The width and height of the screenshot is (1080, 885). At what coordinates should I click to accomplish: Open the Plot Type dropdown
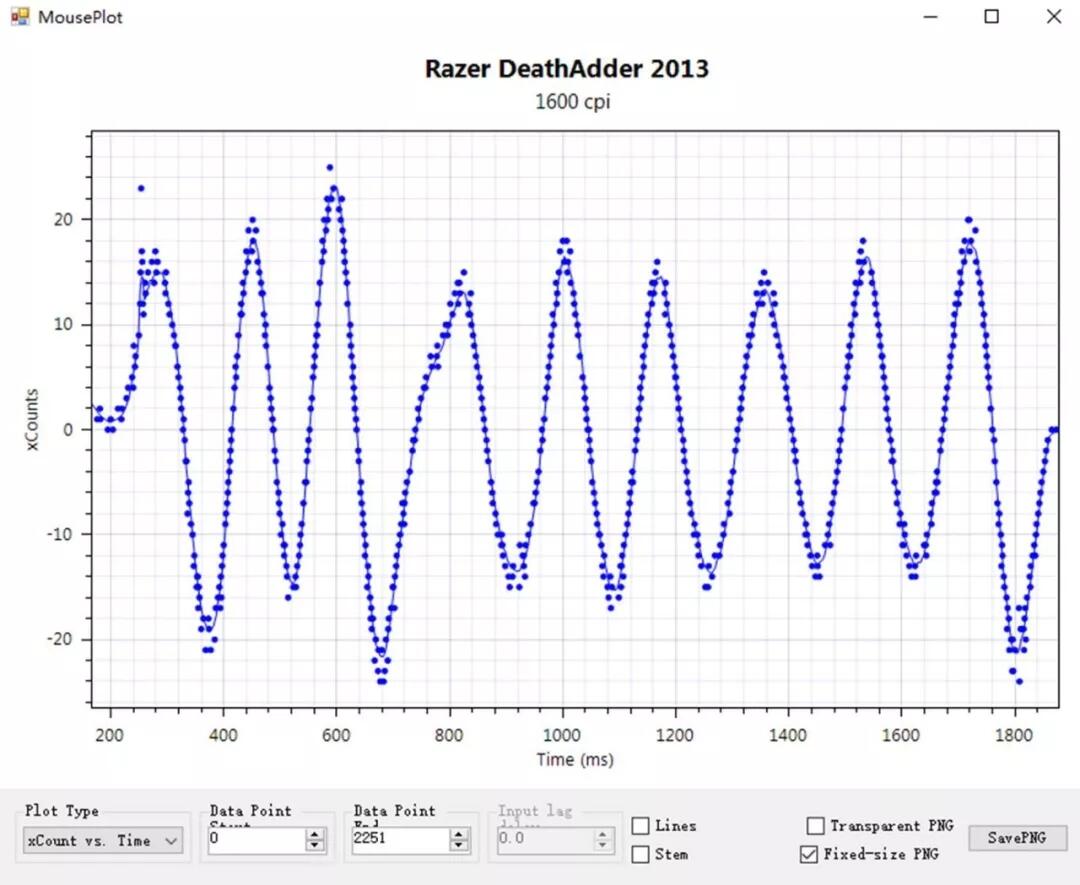point(103,840)
